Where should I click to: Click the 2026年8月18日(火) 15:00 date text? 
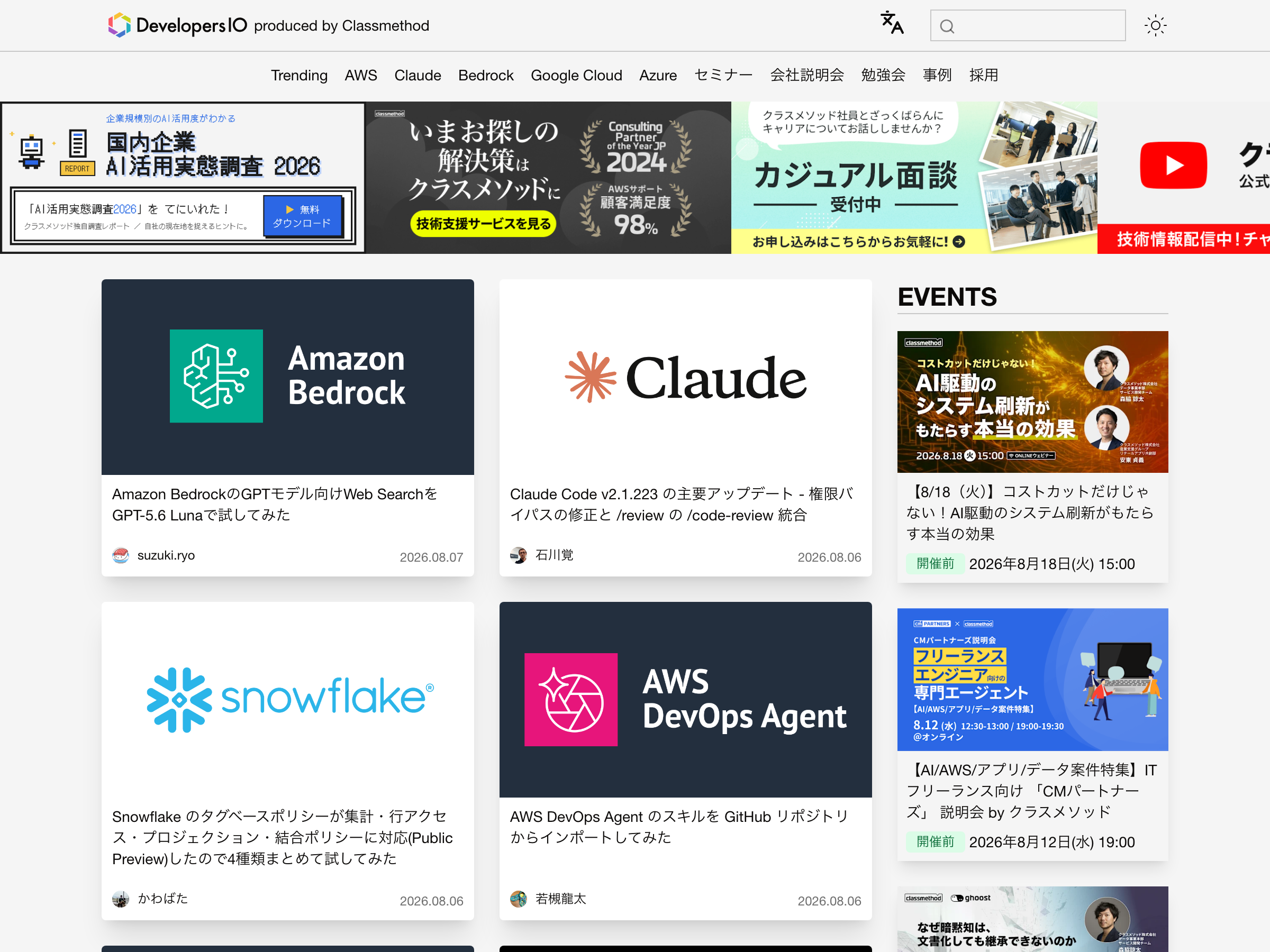(x=1052, y=564)
